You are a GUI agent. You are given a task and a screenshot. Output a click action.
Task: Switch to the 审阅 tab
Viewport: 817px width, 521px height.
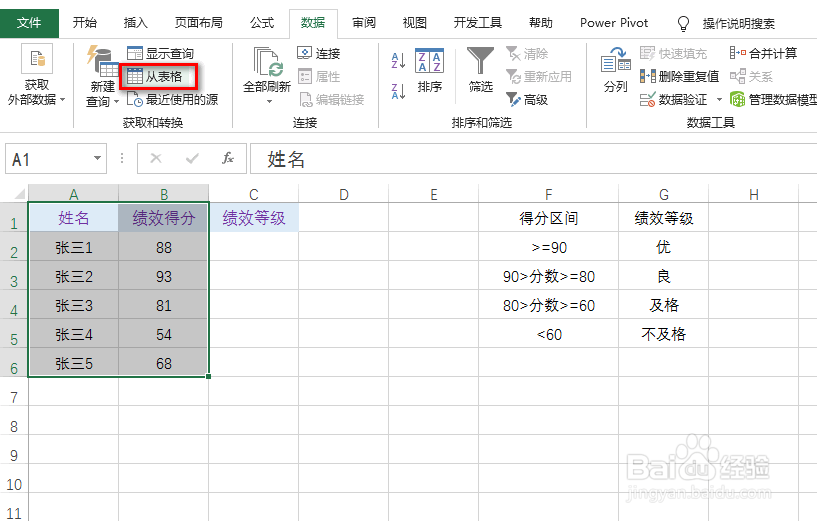(364, 23)
